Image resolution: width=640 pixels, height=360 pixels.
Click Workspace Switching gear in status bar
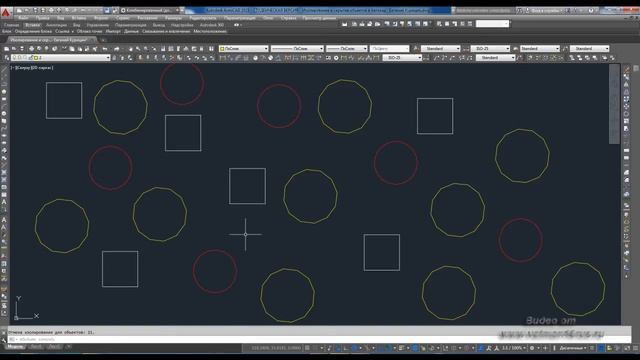point(532,348)
